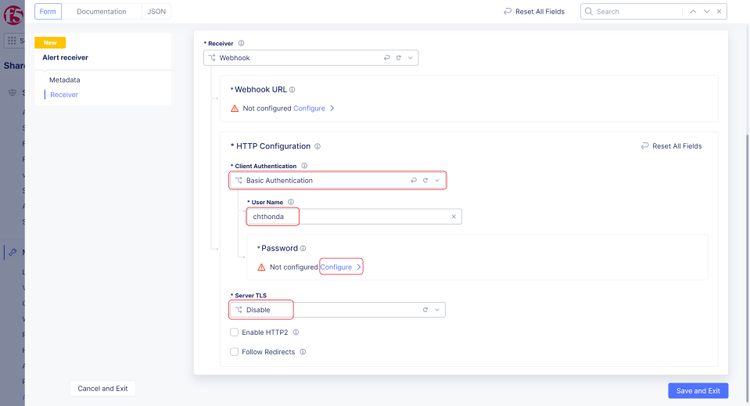Switch to the JSON tab
Viewport: 750px width, 406px height.
point(157,12)
